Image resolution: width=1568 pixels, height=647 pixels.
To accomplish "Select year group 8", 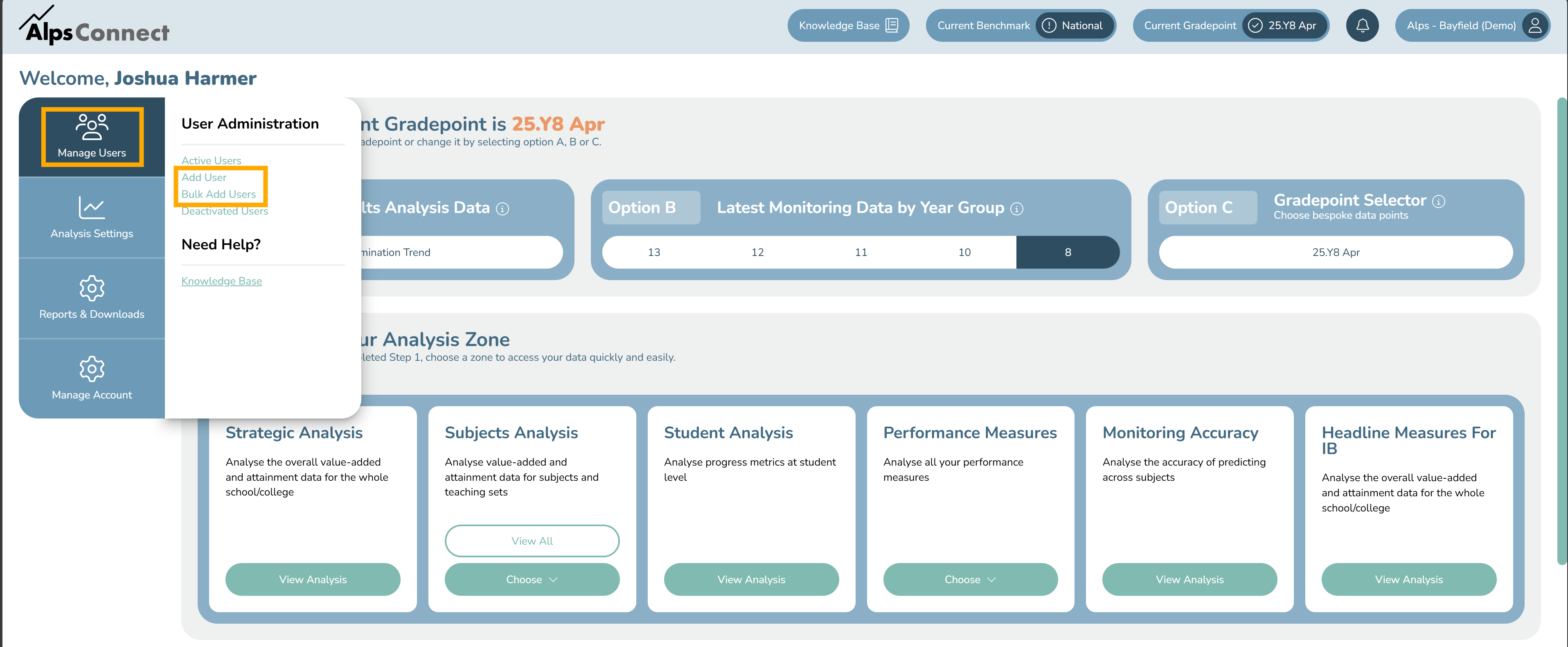I will 1068,252.
